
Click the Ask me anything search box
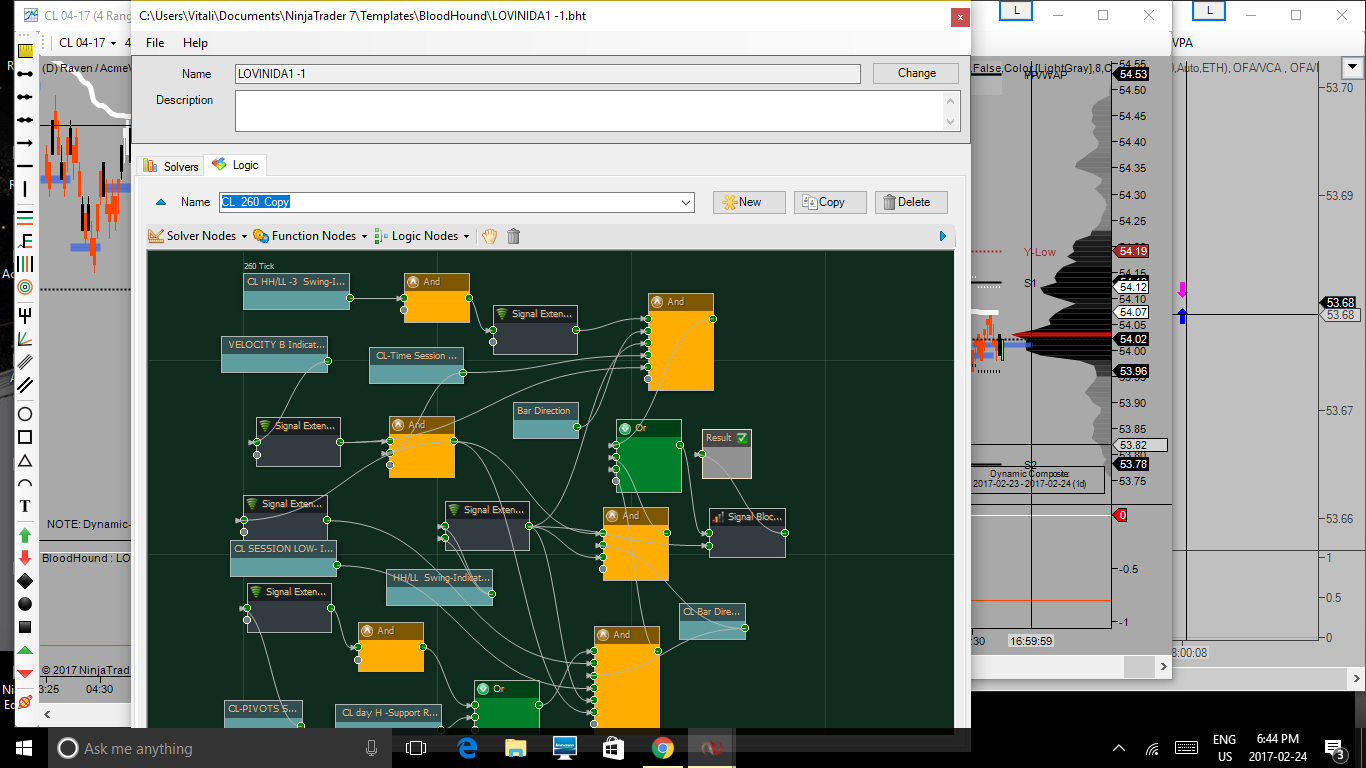(x=219, y=748)
